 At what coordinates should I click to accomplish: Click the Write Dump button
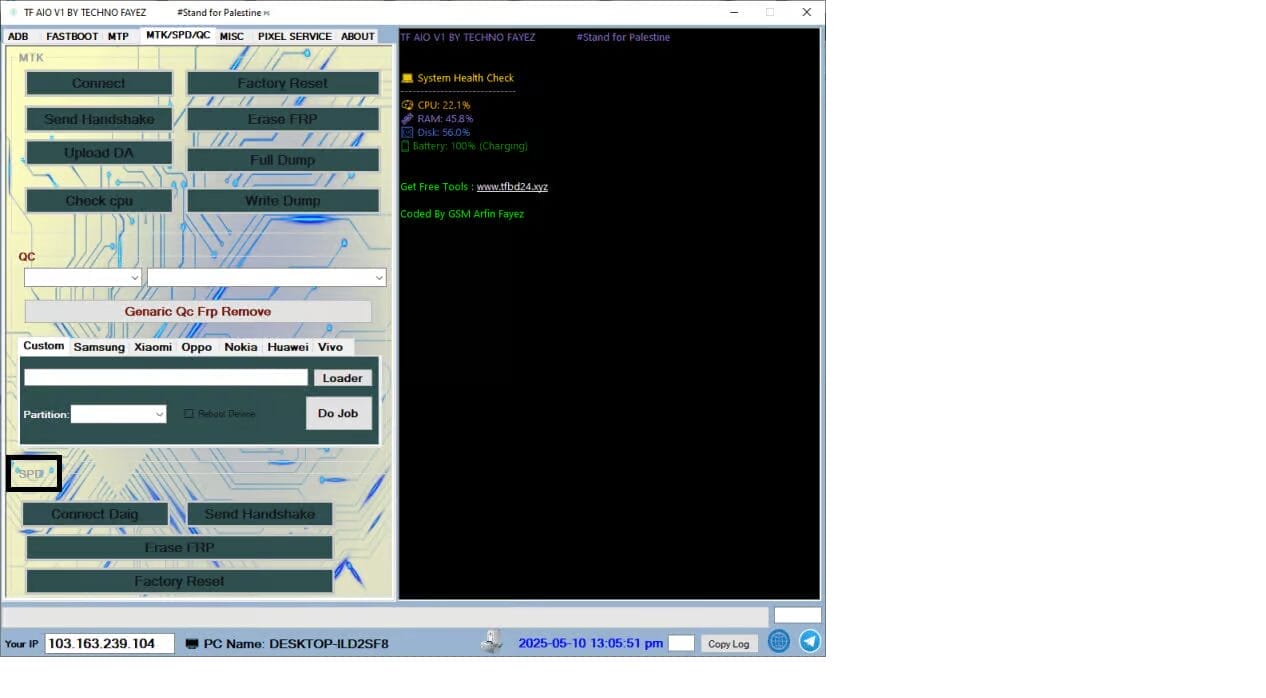[x=283, y=201]
